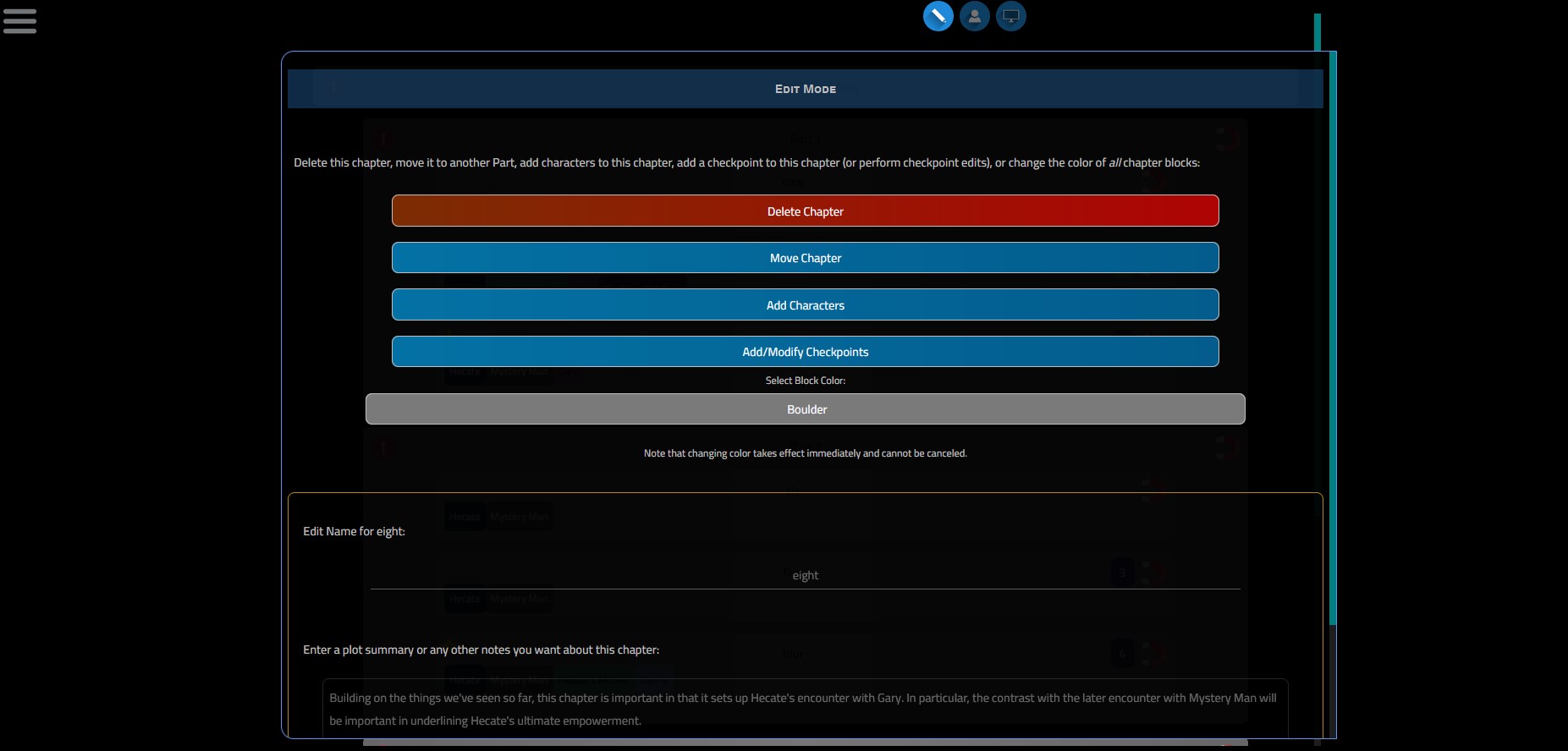Switch to the monitor display icon
1568x751 pixels.
[1010, 16]
